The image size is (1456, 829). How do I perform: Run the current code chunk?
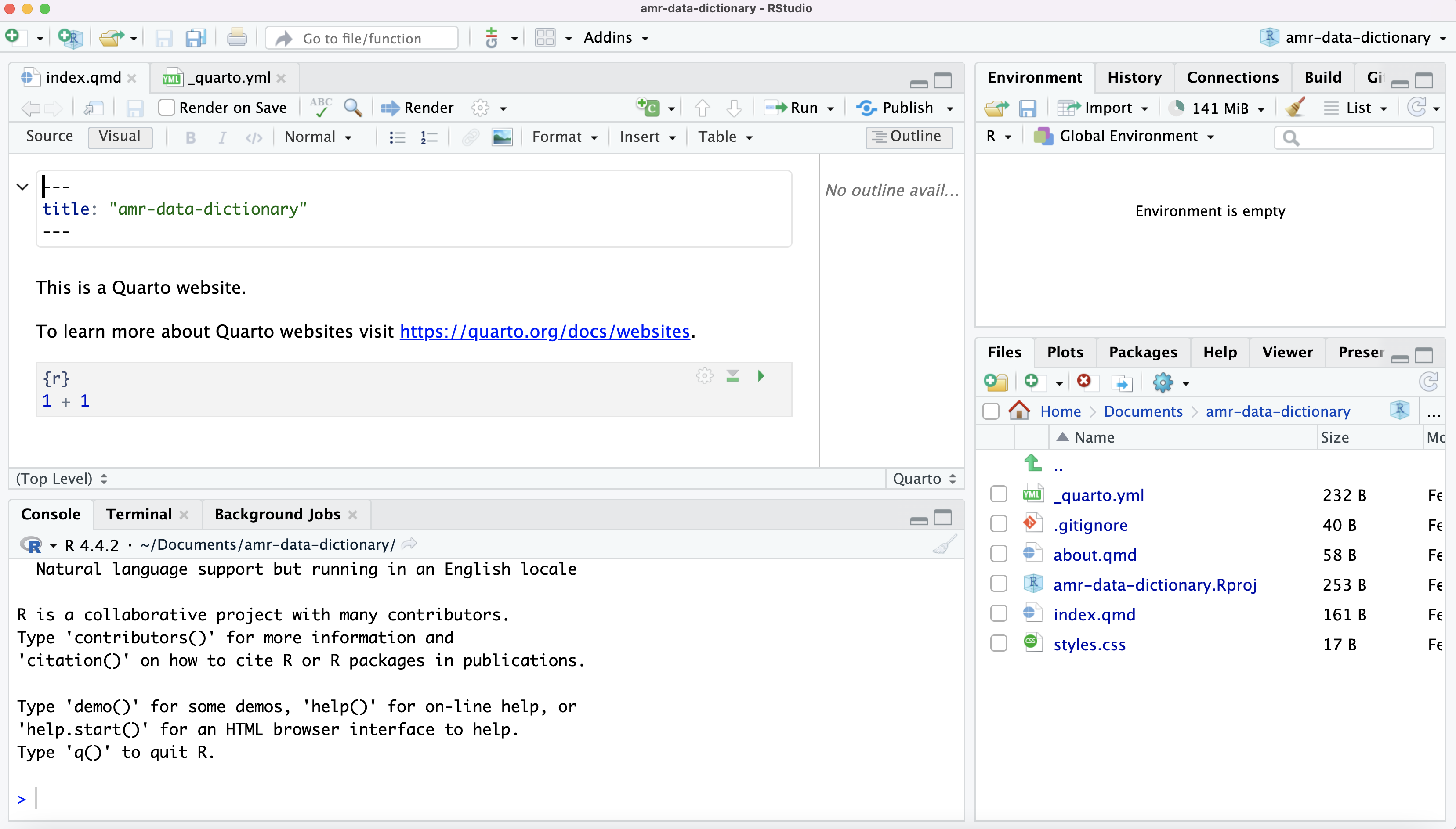pos(761,376)
